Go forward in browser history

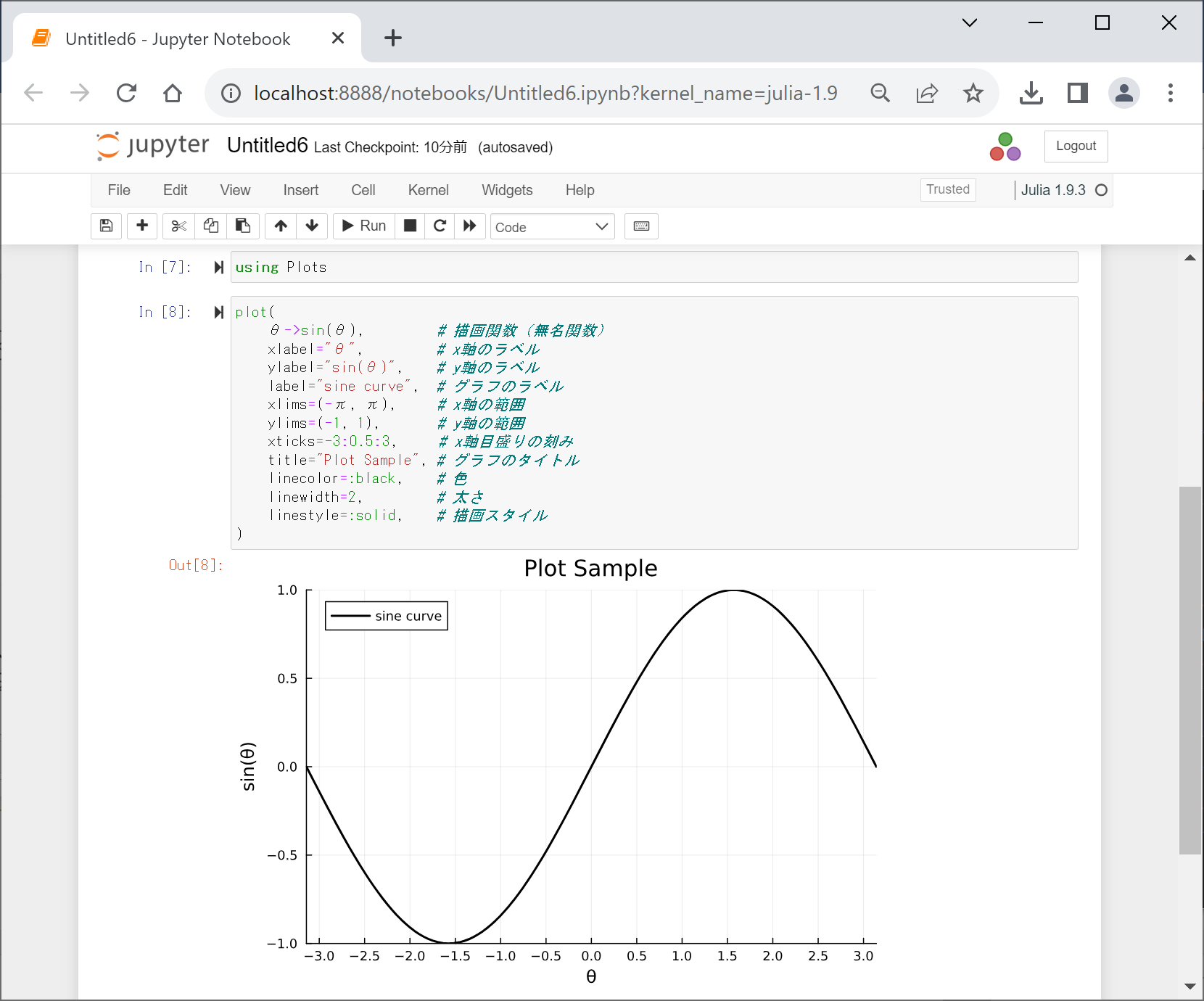click(80, 93)
